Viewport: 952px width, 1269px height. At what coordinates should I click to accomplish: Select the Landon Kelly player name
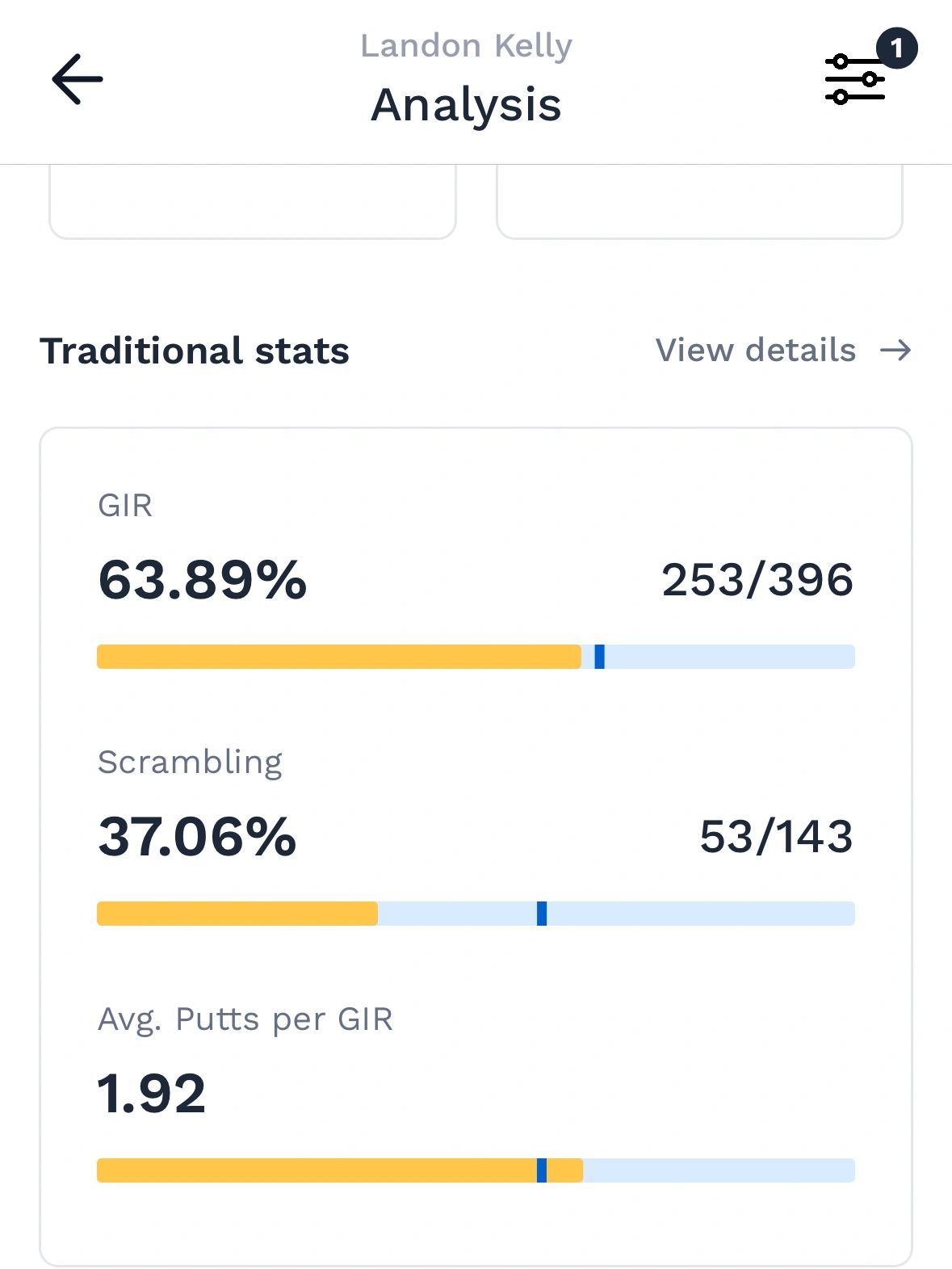[466, 46]
